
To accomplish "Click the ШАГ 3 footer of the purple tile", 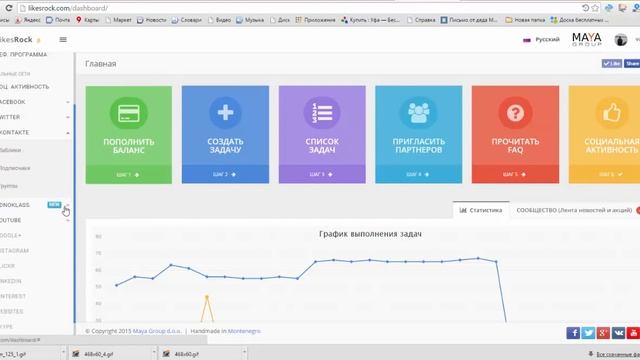I will tap(322, 174).
